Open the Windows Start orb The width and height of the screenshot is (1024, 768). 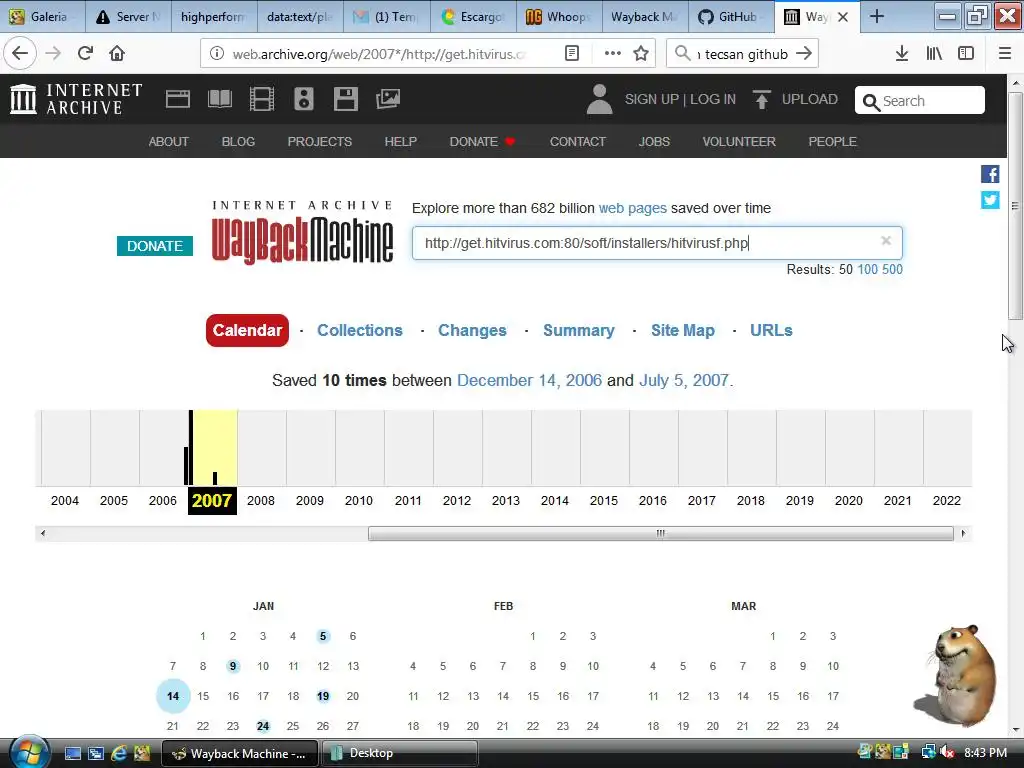[x=29, y=752]
